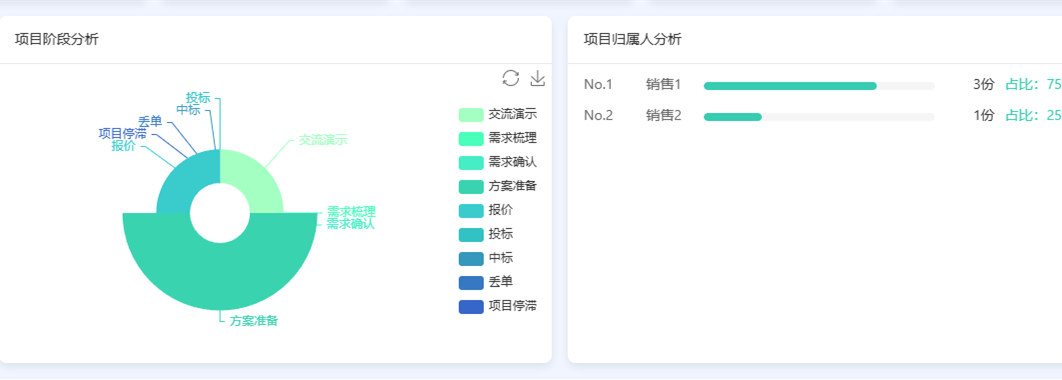This screenshot has width=1062, height=380.
Task: Toggle 需求梳理 legend item
Action: [x=498, y=139]
